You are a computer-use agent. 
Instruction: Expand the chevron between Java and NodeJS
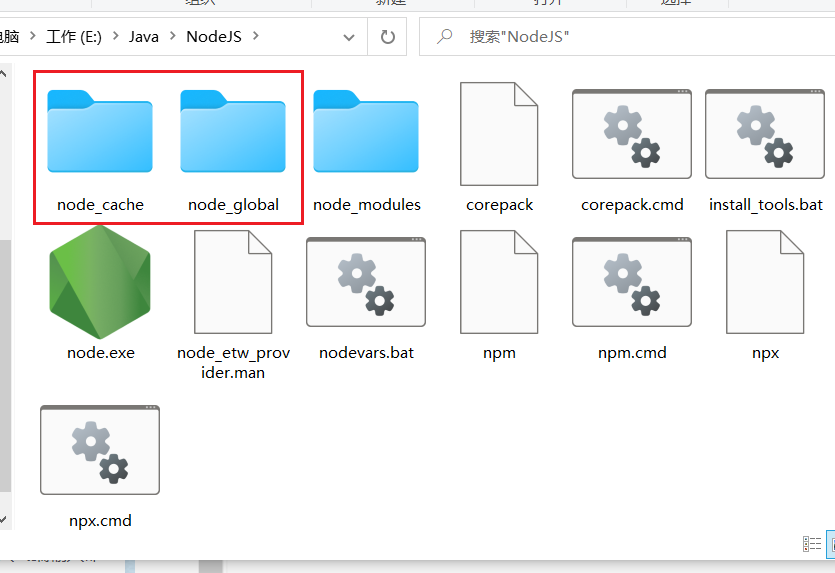pyautogui.click(x=172, y=37)
